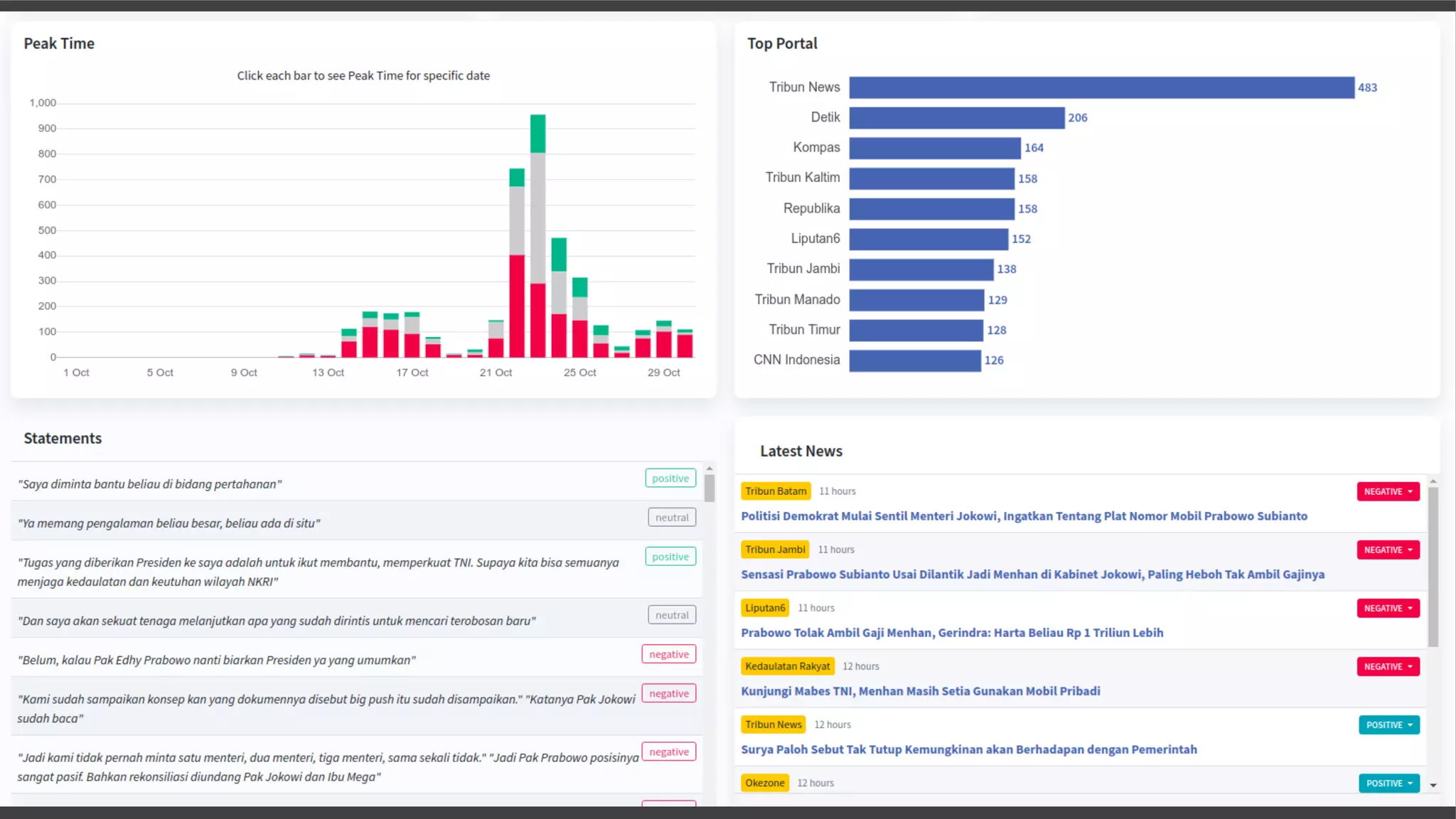Open headline about Politisi Demokrat Sentil Menteri
The height and width of the screenshot is (819, 1456).
(1024, 516)
